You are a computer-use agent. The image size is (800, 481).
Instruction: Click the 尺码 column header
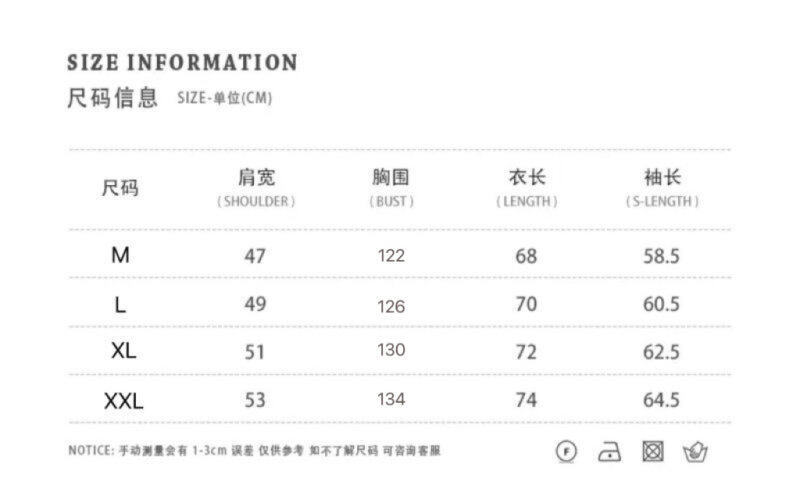click(x=120, y=188)
